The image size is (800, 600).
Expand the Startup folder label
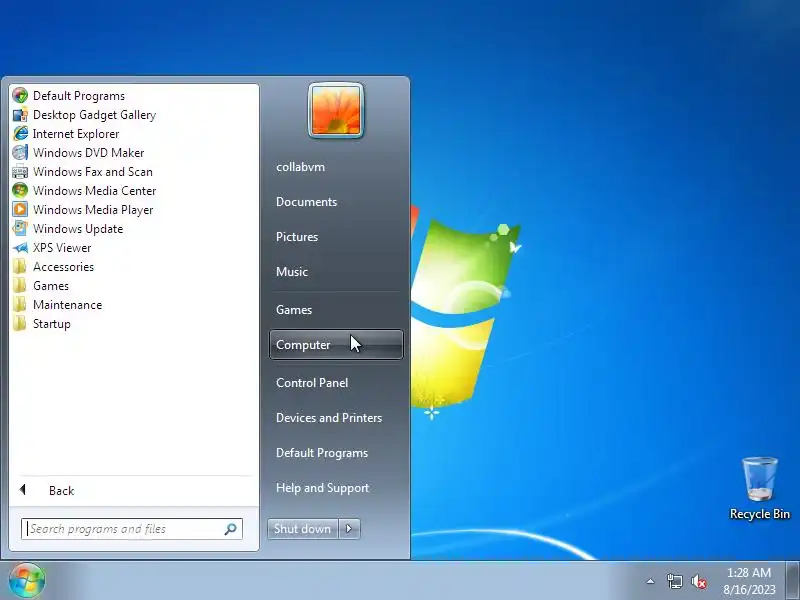(52, 324)
